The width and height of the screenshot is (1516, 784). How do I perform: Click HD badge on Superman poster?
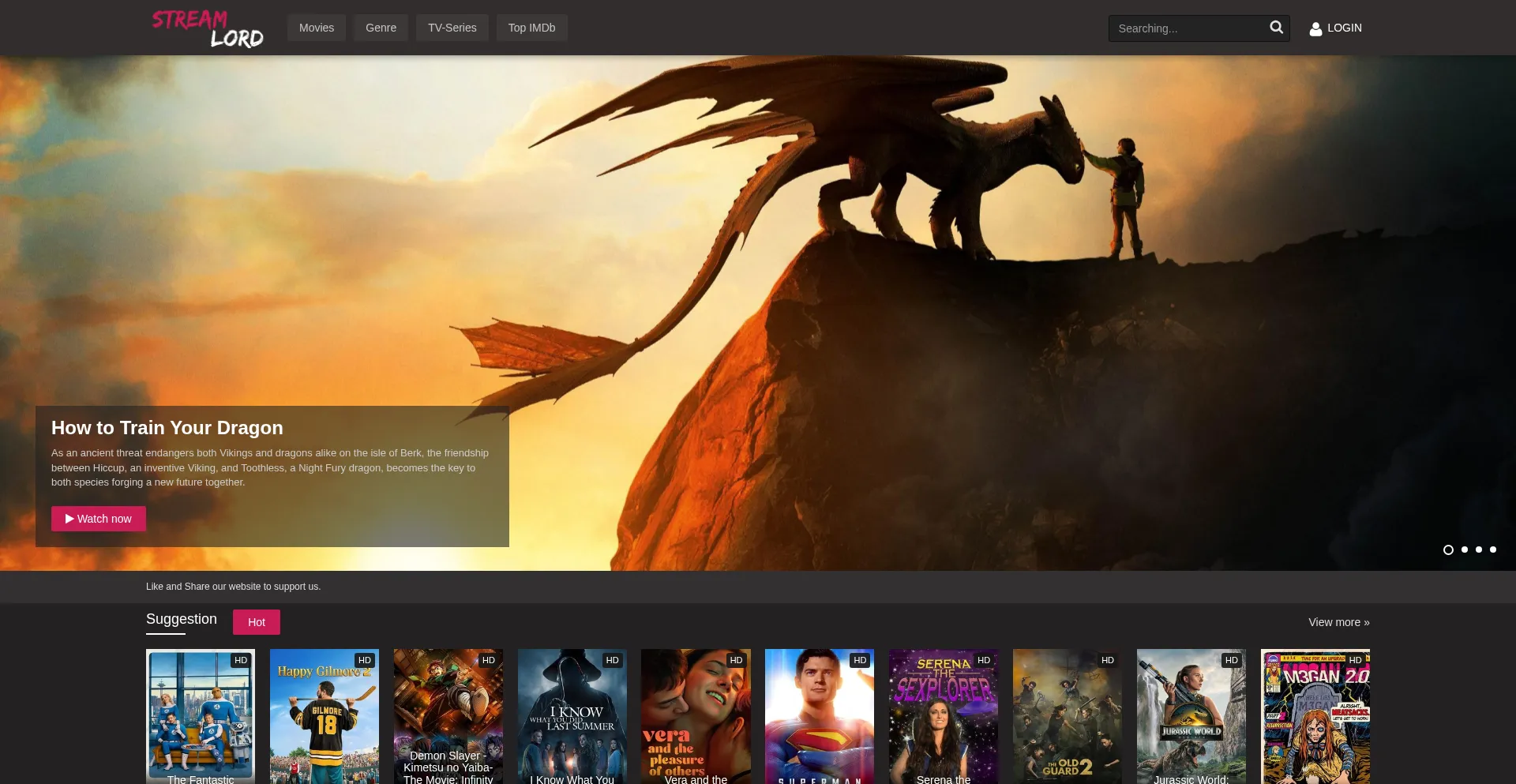[860, 660]
